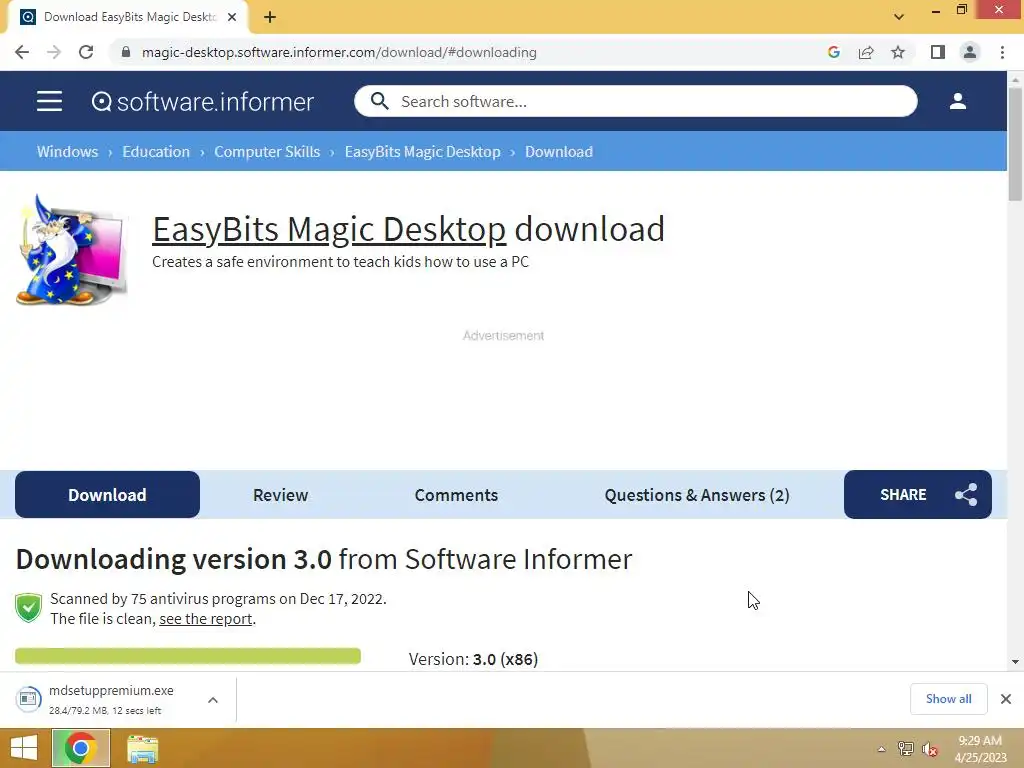Go back using the browser back arrow
This screenshot has height=768, width=1024.
click(22, 52)
